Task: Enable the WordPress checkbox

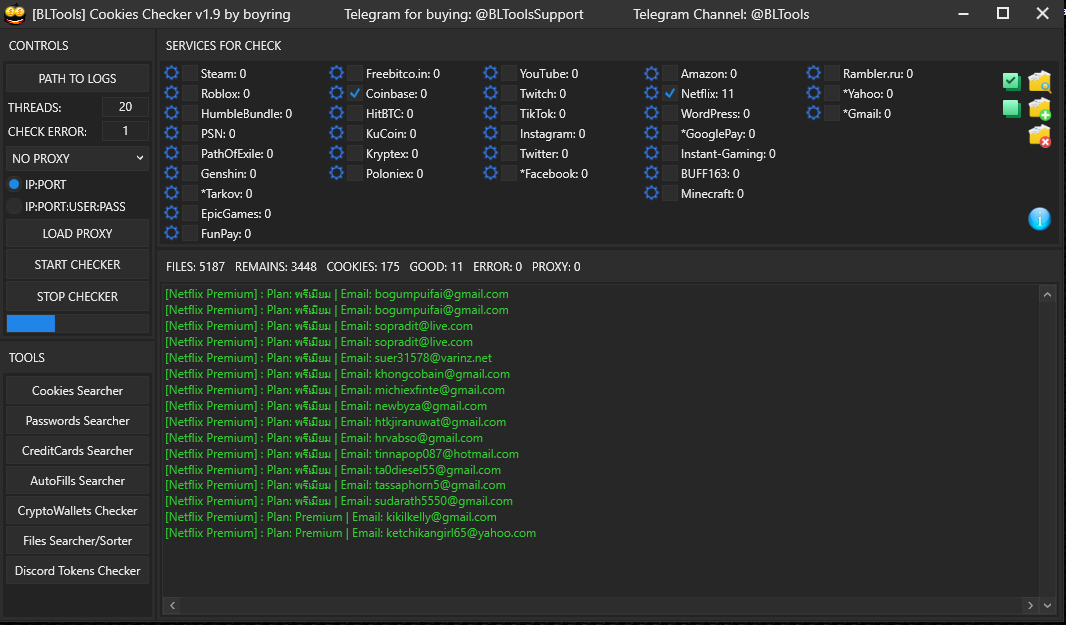Action: [670, 114]
